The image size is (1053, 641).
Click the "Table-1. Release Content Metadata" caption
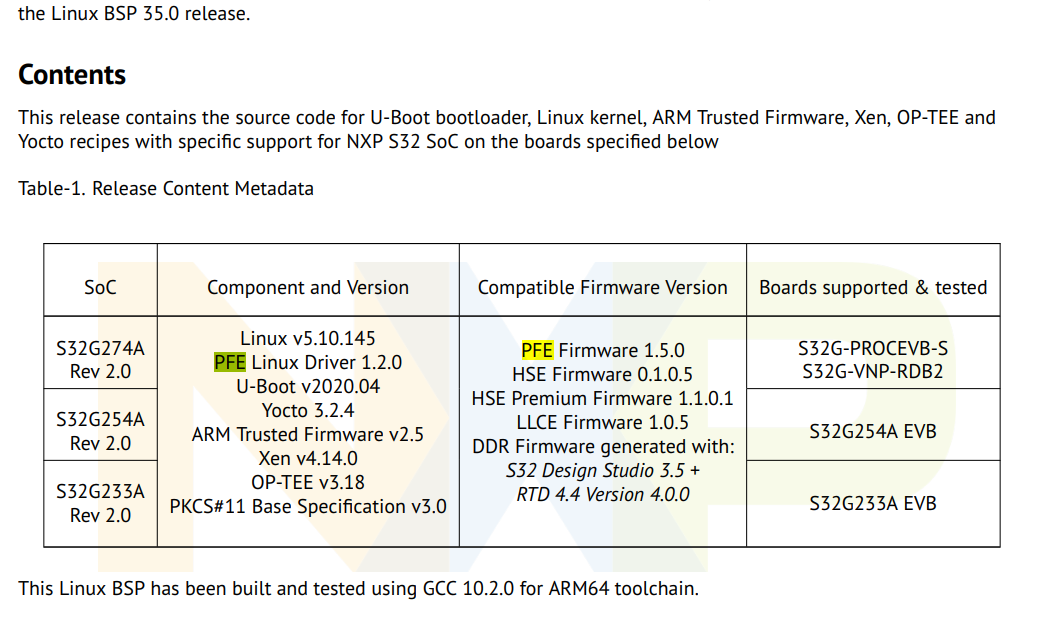pos(166,188)
